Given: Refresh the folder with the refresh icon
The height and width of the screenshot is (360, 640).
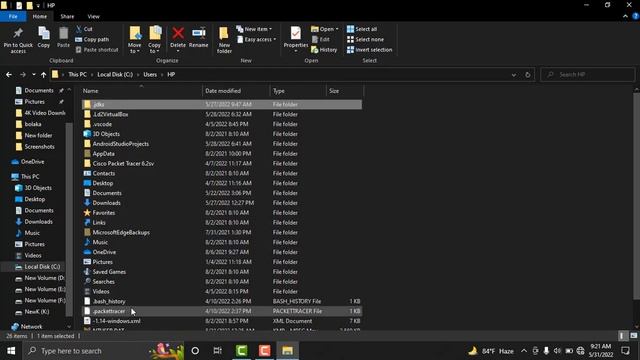Looking at the screenshot, I should (x=528, y=75).
